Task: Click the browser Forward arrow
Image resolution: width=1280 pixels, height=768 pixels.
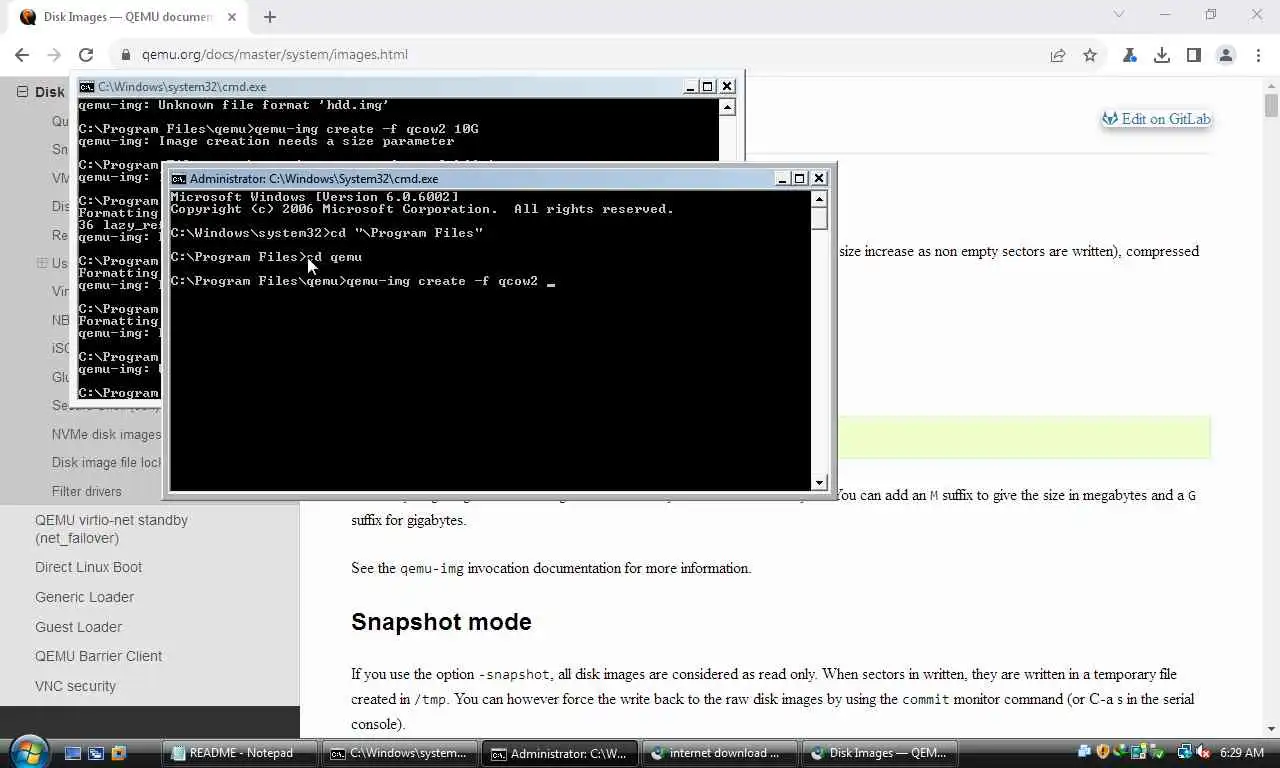Action: [x=54, y=55]
